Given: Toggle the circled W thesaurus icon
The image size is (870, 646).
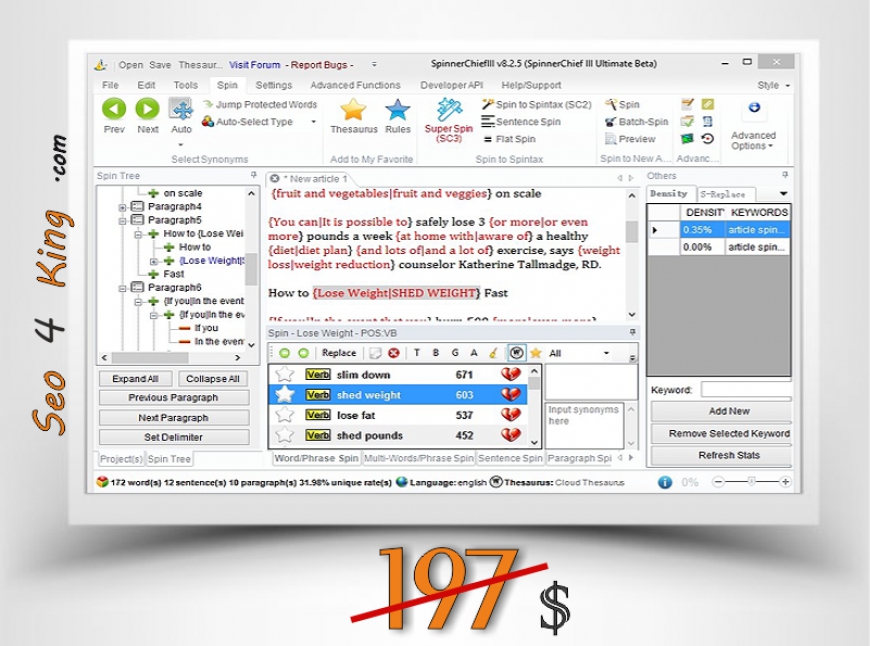Looking at the screenshot, I should (x=516, y=353).
